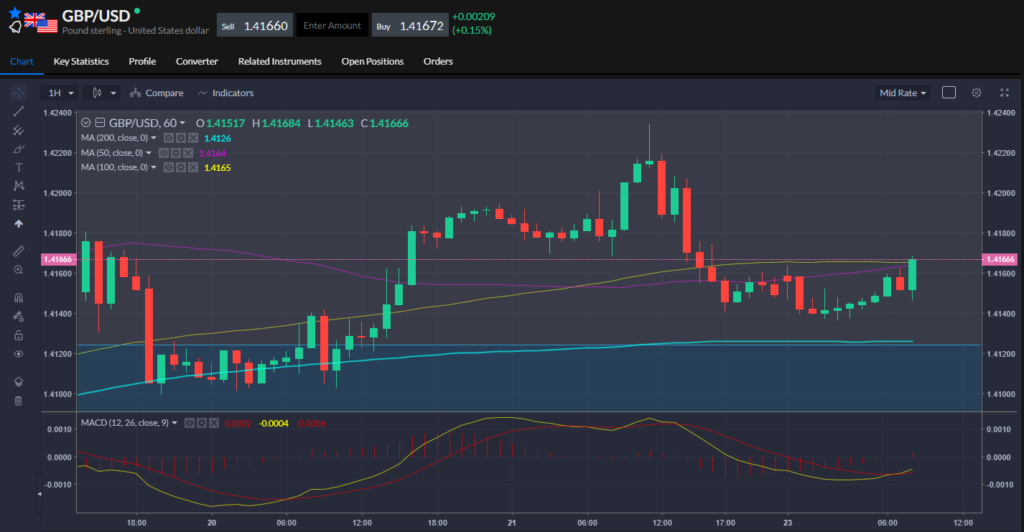
Task: Select the text annotation tool
Action: (x=18, y=167)
